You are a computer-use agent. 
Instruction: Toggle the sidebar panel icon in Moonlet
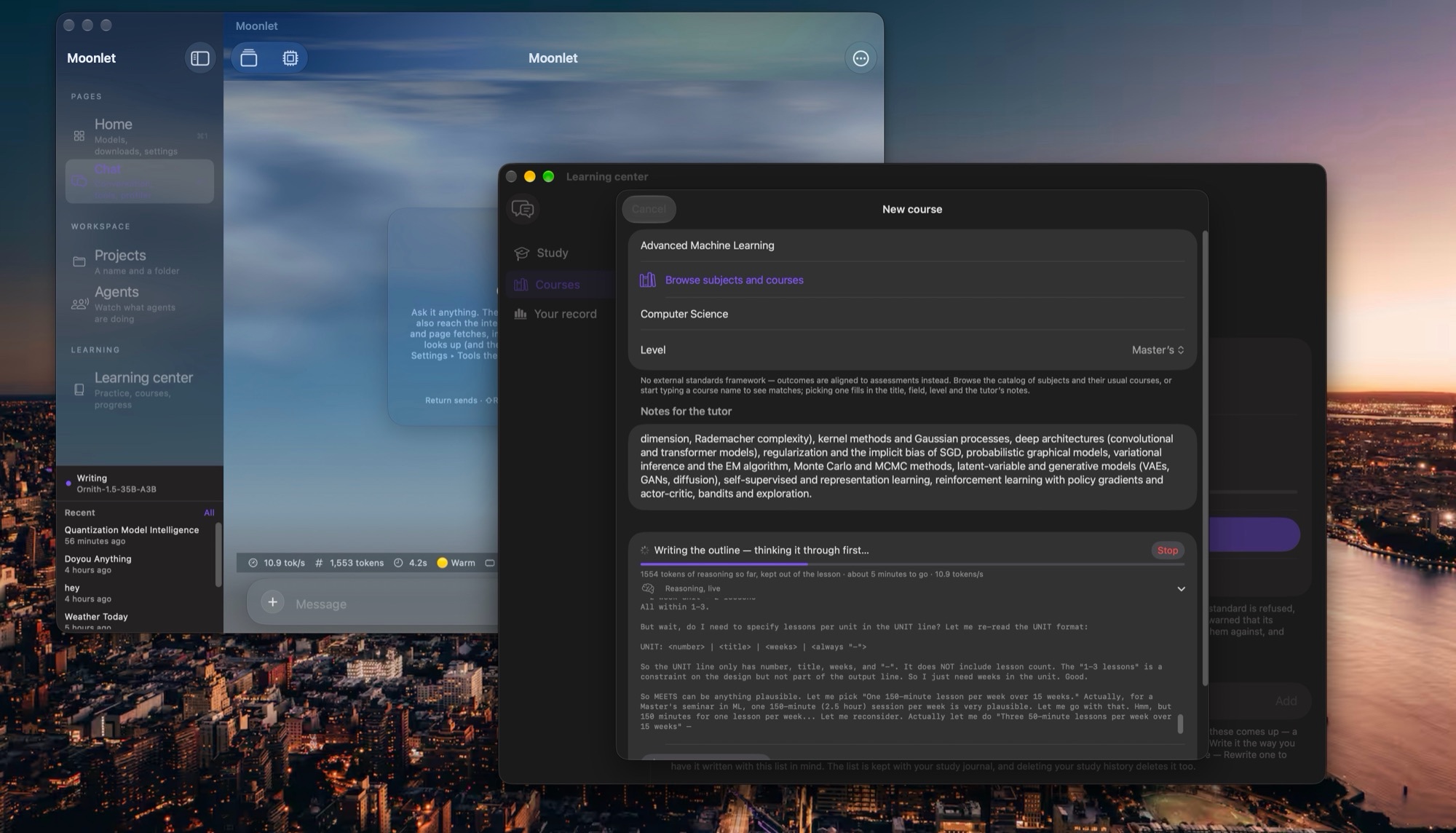pyautogui.click(x=200, y=58)
